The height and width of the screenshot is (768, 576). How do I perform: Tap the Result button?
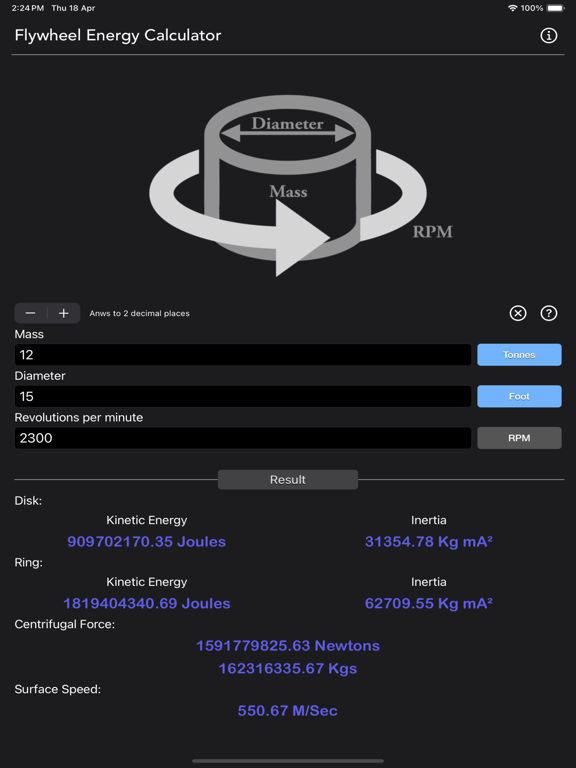[x=288, y=480]
